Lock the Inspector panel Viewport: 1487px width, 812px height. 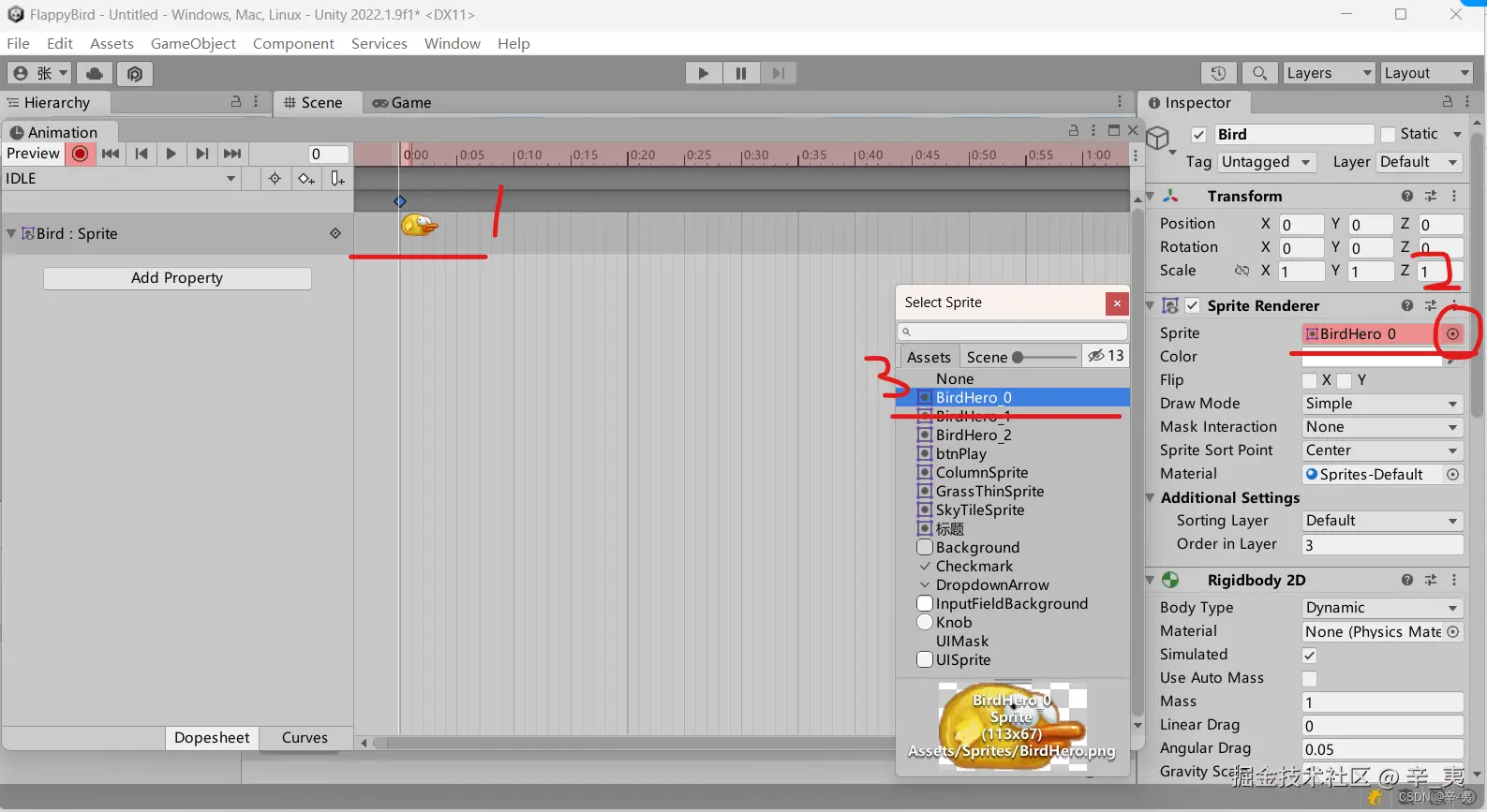(1448, 102)
